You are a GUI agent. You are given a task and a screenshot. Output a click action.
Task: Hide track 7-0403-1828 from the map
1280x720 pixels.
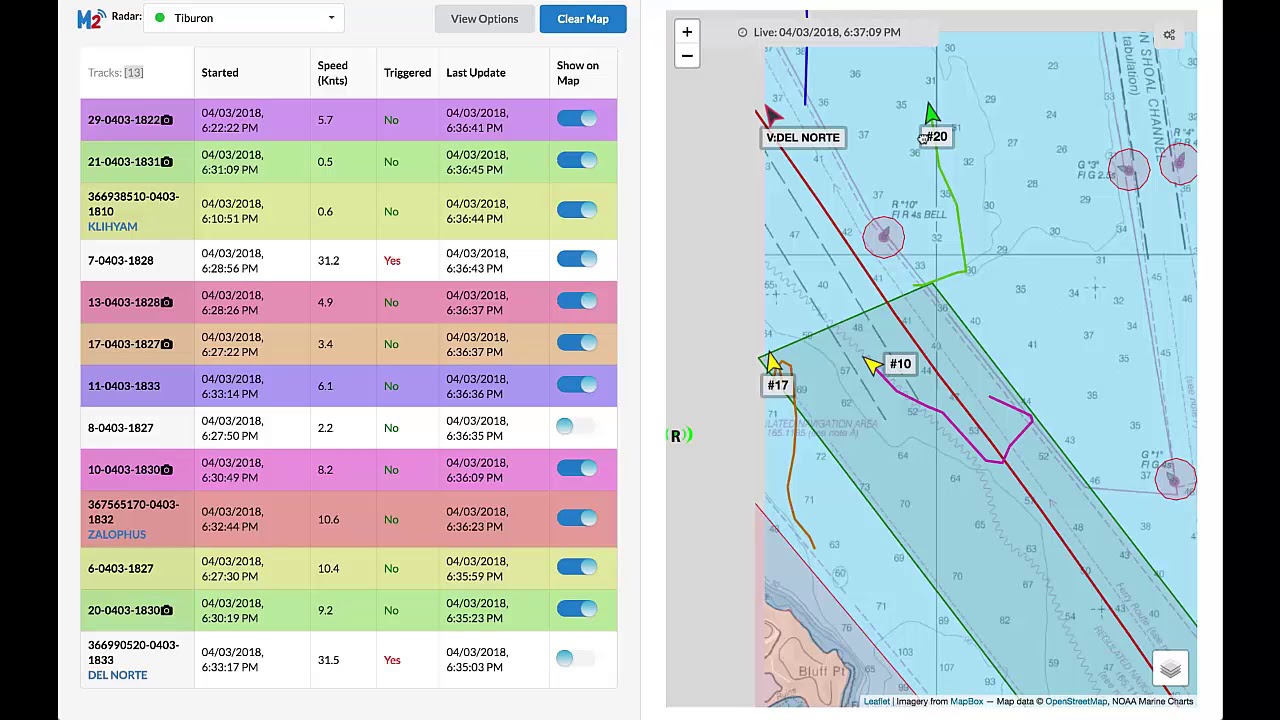pos(577,260)
